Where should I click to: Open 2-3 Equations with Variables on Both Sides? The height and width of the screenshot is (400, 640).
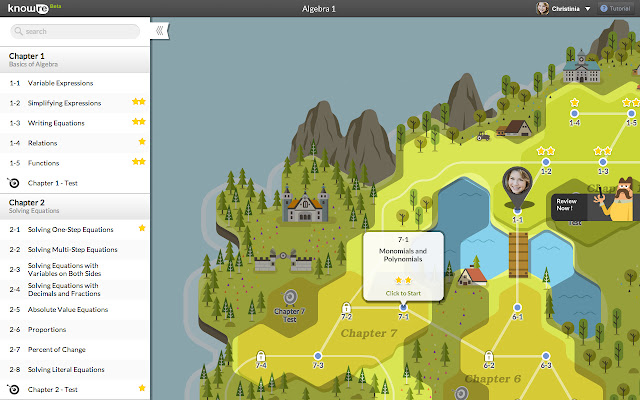75,269
